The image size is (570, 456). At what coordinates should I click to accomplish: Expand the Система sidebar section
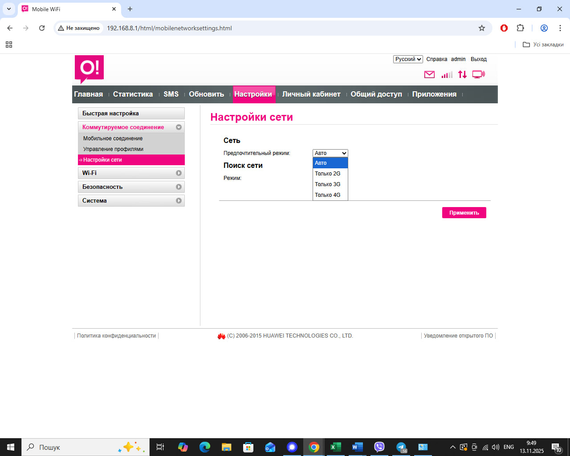pos(131,200)
